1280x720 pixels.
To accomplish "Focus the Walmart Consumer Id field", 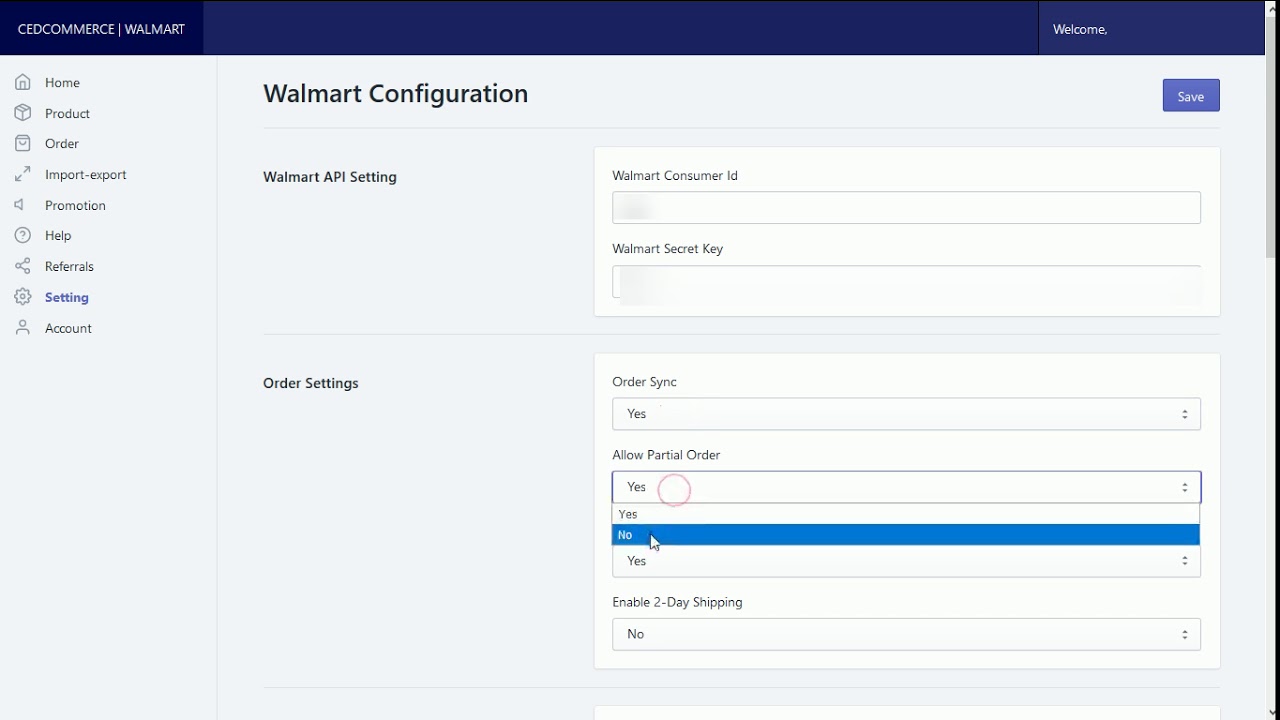I will (906, 208).
